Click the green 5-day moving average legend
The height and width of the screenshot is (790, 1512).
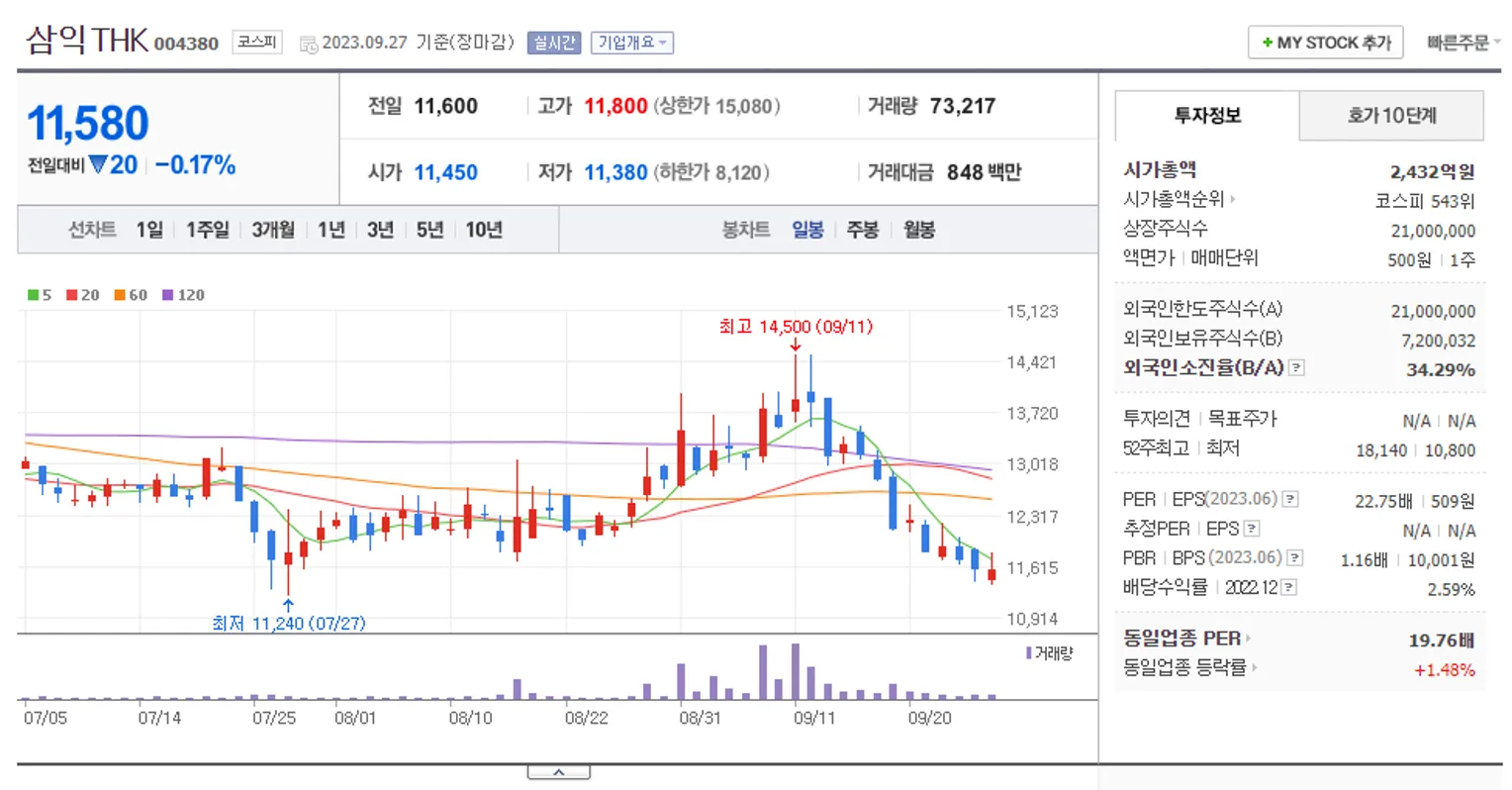click(40, 295)
